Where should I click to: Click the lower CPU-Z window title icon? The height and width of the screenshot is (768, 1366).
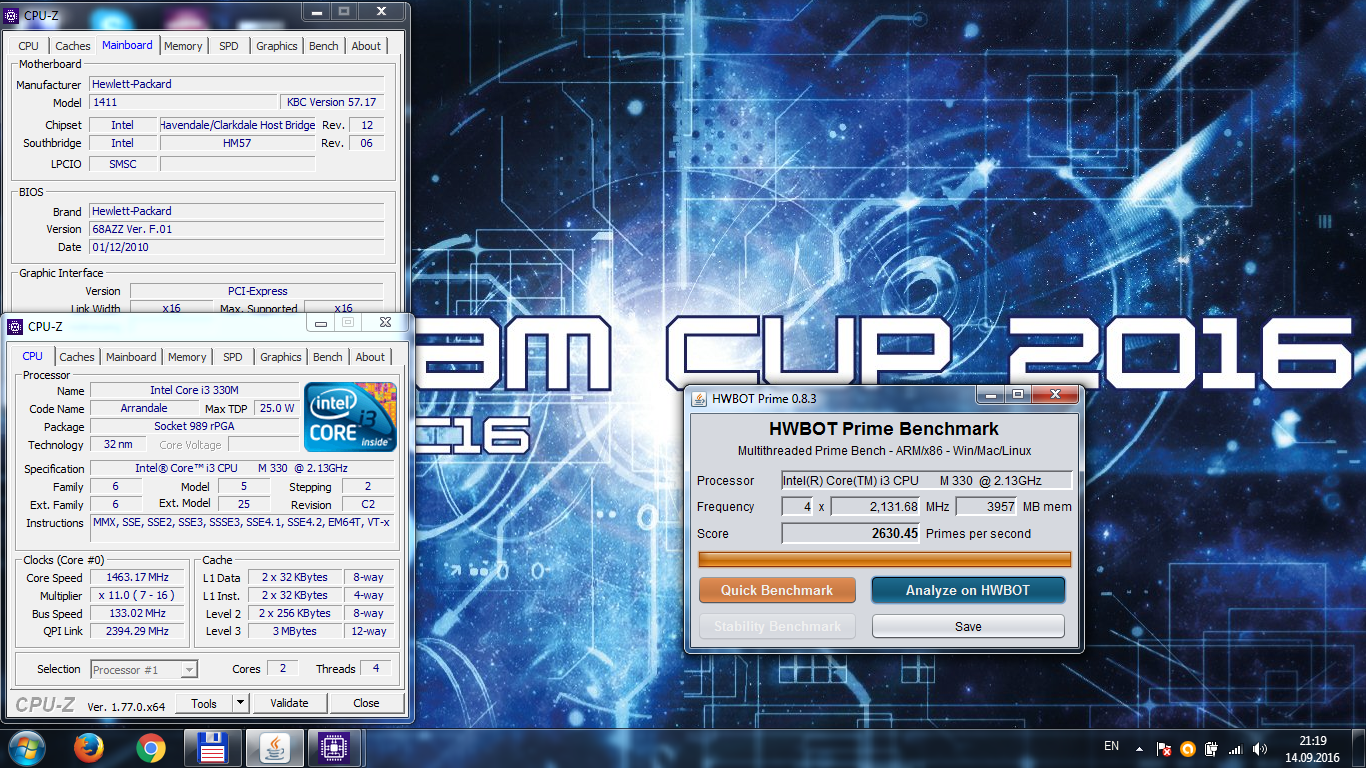pyautogui.click(x=14, y=326)
